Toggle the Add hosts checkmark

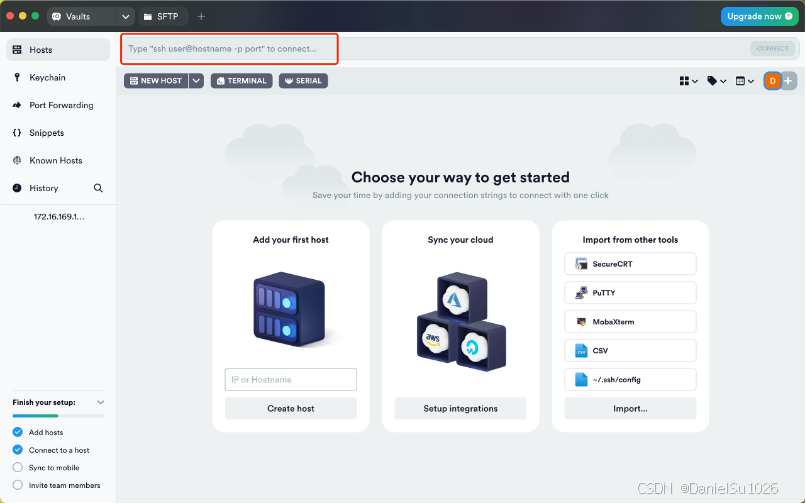pyautogui.click(x=17, y=432)
